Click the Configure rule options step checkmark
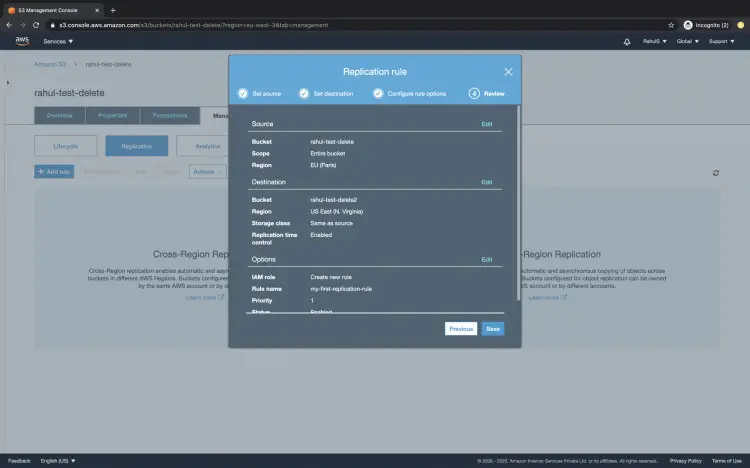 point(378,93)
